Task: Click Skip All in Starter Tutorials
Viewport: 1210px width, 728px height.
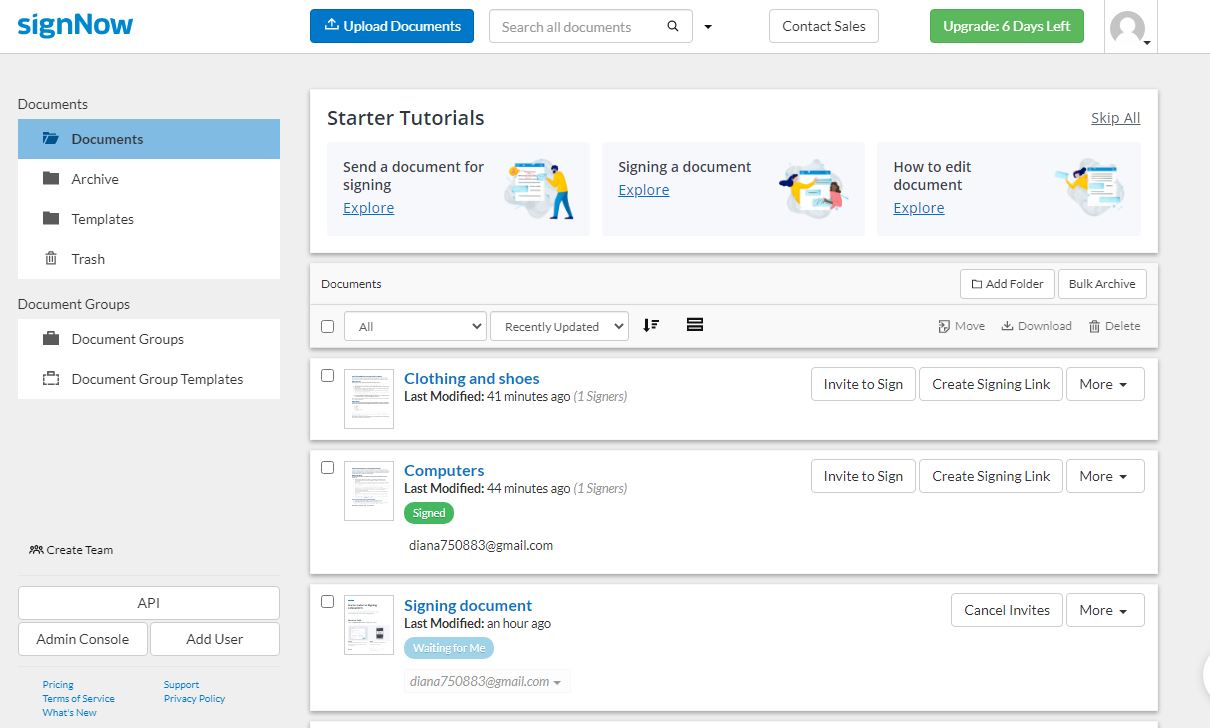Action: tap(1116, 118)
